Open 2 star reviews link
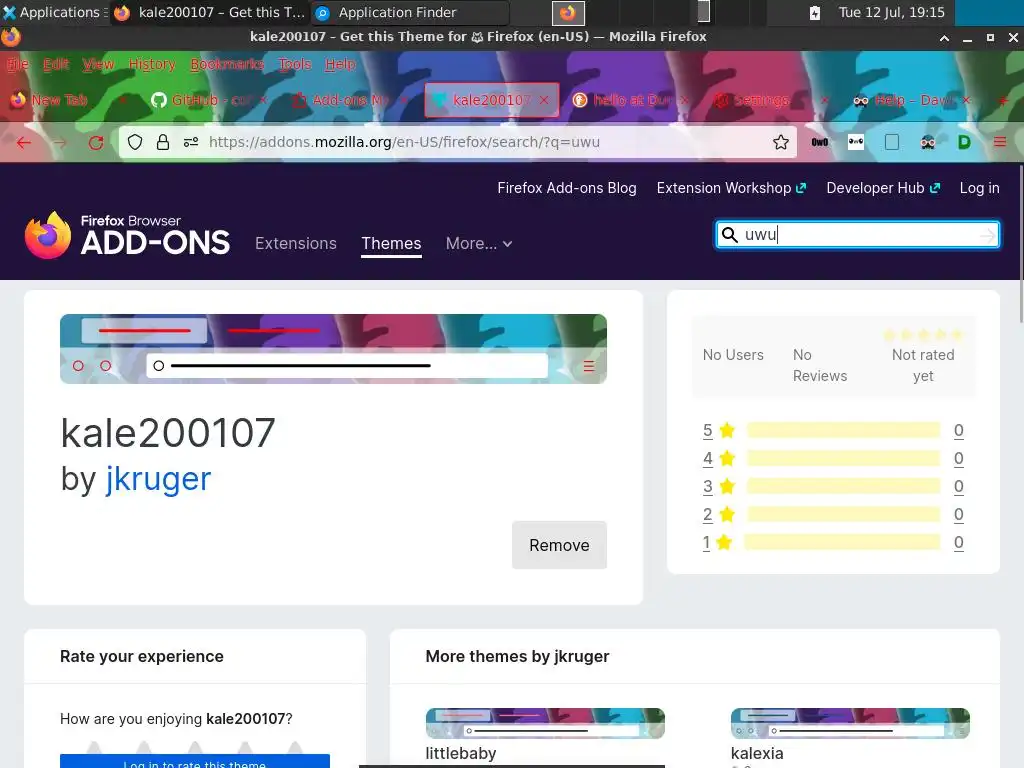 click(707, 515)
